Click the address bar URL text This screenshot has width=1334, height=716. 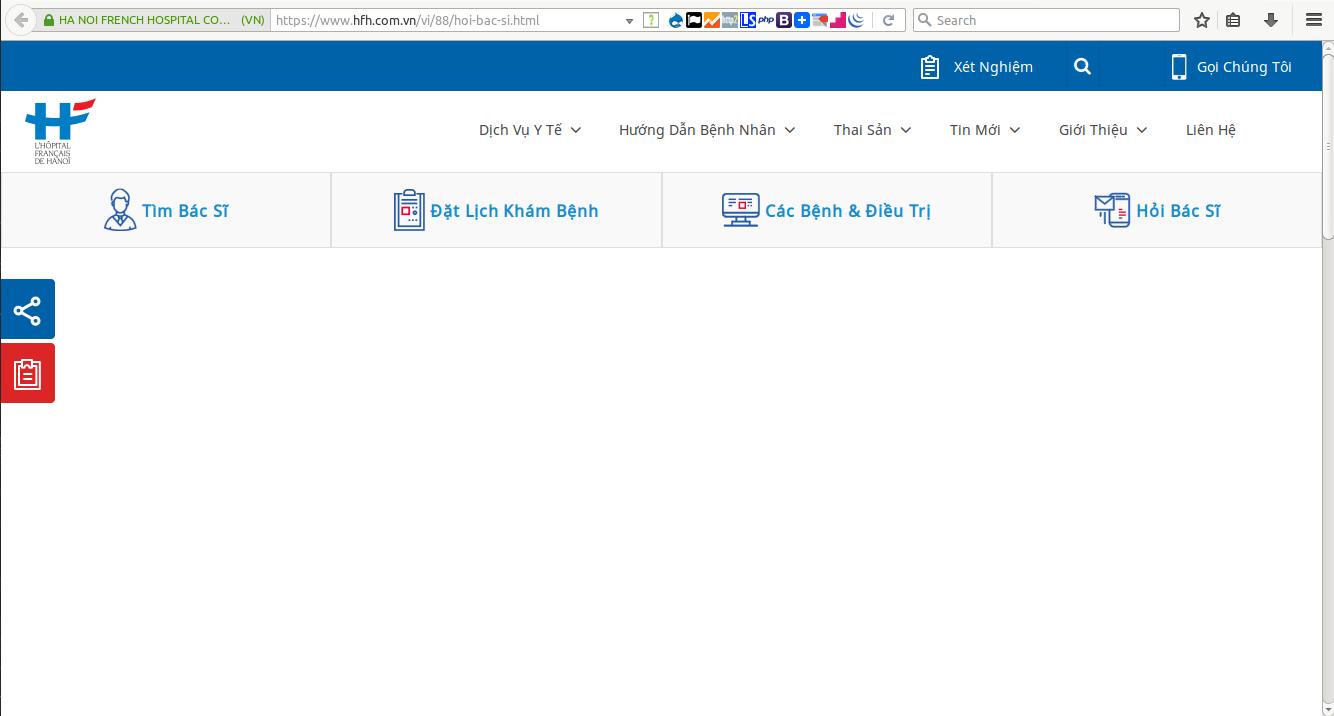click(407, 20)
